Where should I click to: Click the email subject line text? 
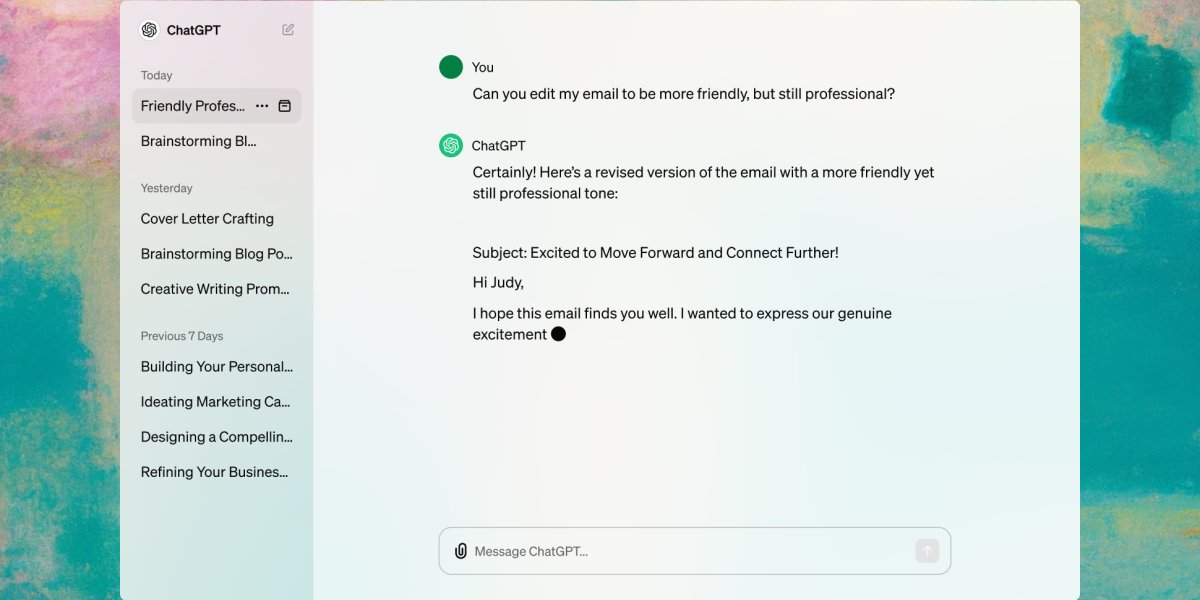[x=655, y=253]
